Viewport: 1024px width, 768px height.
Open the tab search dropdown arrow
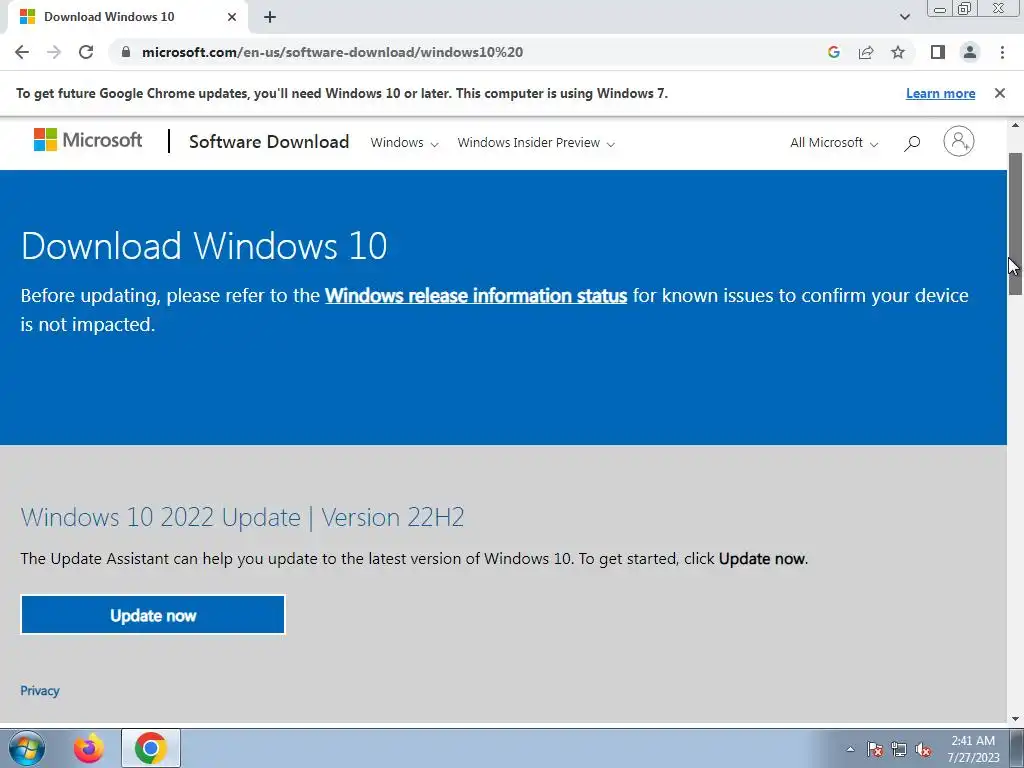904,17
